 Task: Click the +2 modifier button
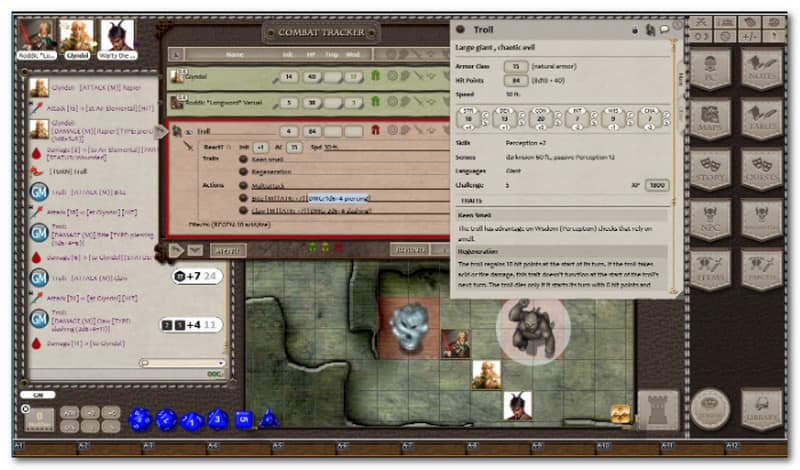(90, 412)
